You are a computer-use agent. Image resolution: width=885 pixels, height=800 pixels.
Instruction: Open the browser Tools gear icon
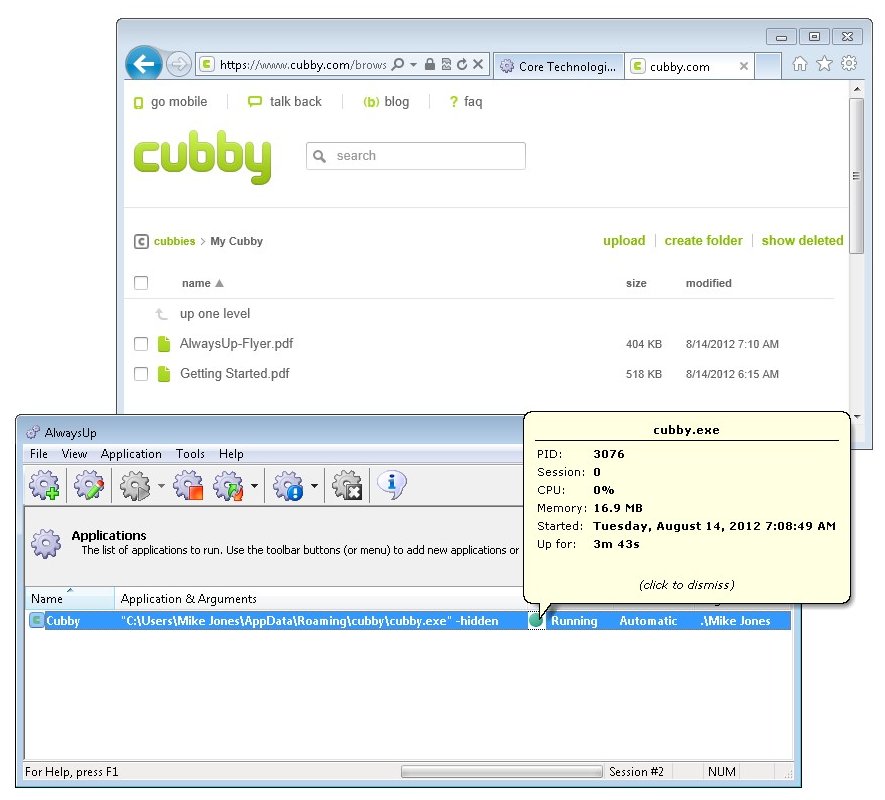[849, 63]
